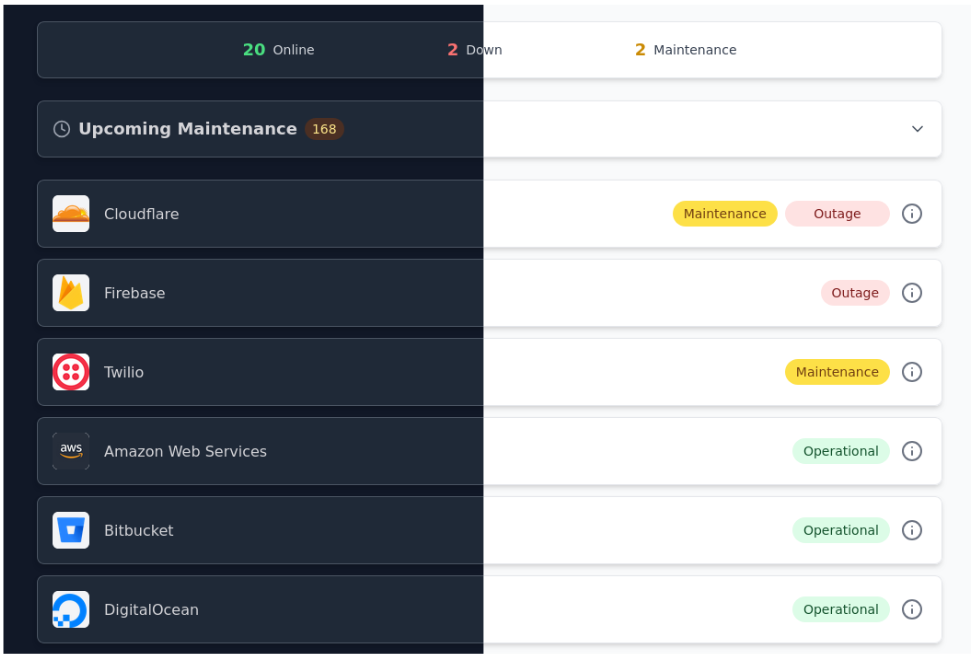Open info icon in Firebase row
973x656 pixels.
(912, 293)
